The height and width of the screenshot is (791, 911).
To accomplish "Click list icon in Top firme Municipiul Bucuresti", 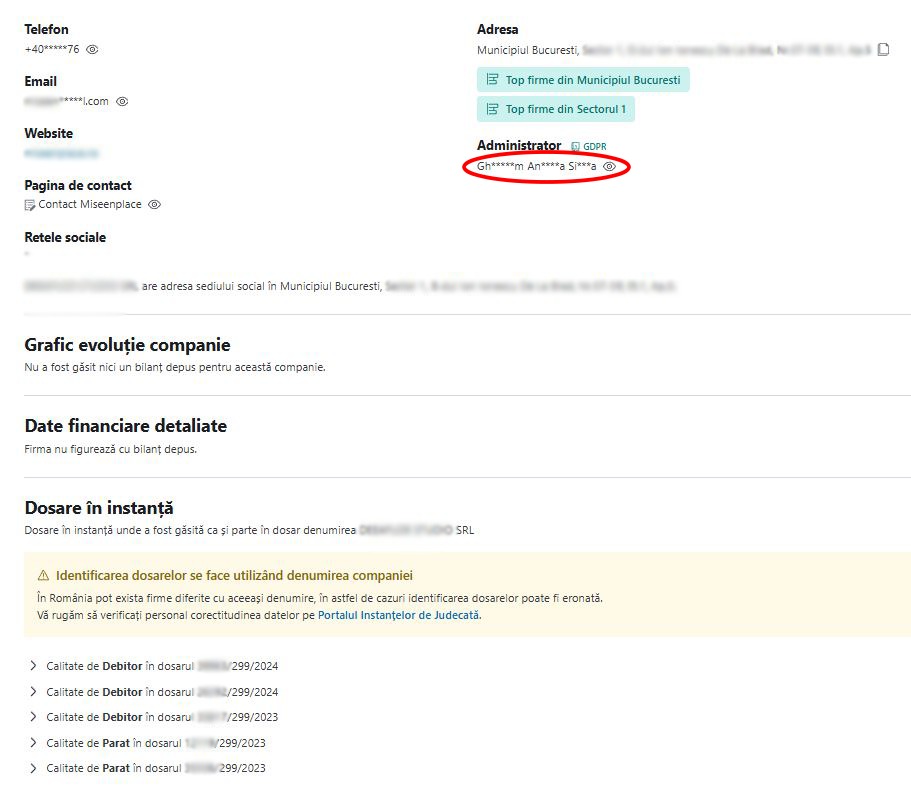I will tap(492, 80).
